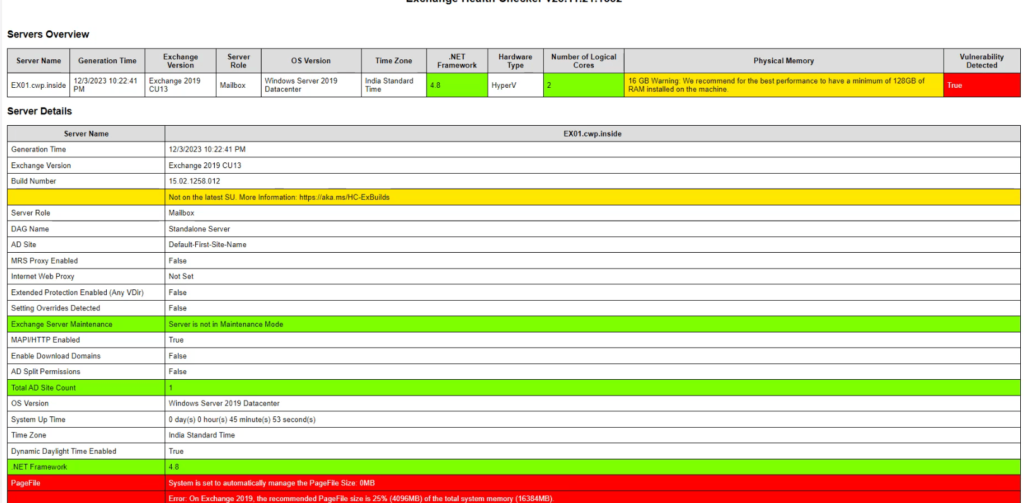Select the DAG Name value Standalone Server
Viewport: 1024px width, 503px height.
tap(199, 229)
